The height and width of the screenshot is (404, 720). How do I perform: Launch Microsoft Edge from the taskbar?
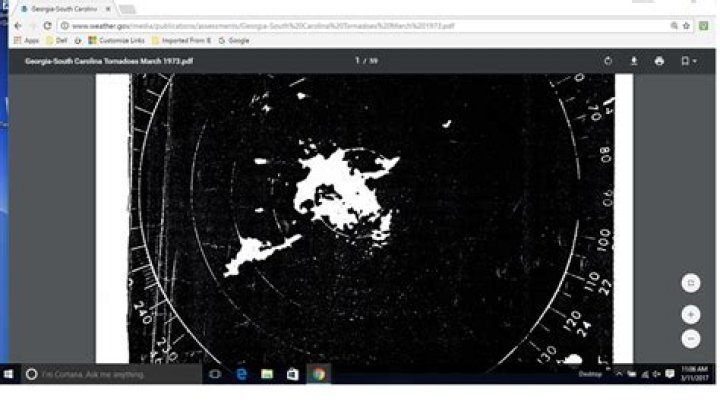tap(241, 374)
